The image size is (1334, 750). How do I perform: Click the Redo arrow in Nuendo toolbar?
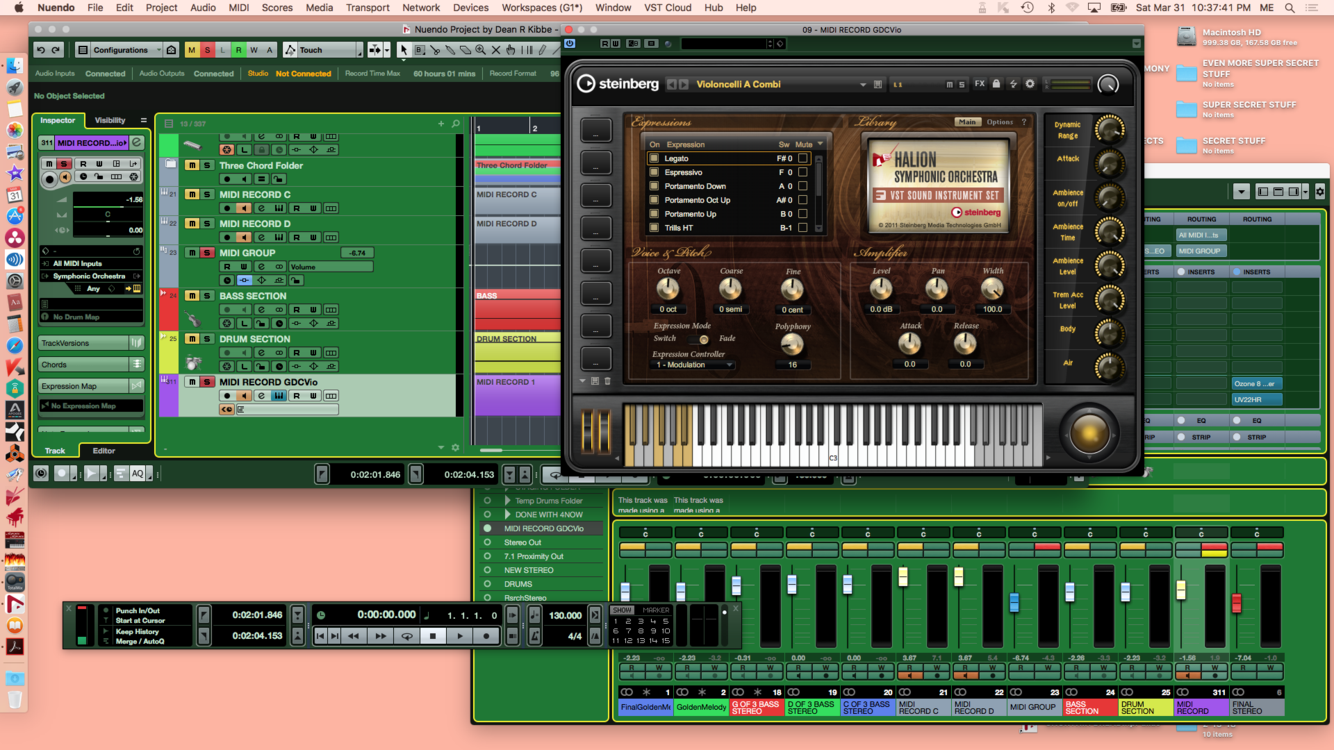coord(56,50)
